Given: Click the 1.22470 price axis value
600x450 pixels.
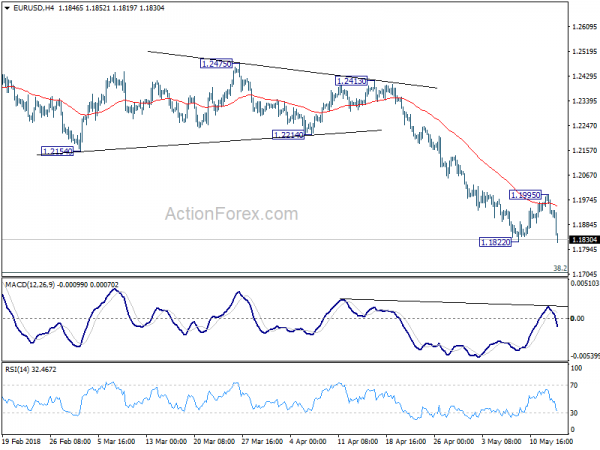Looking at the screenshot, I should pyautogui.click(x=584, y=126).
